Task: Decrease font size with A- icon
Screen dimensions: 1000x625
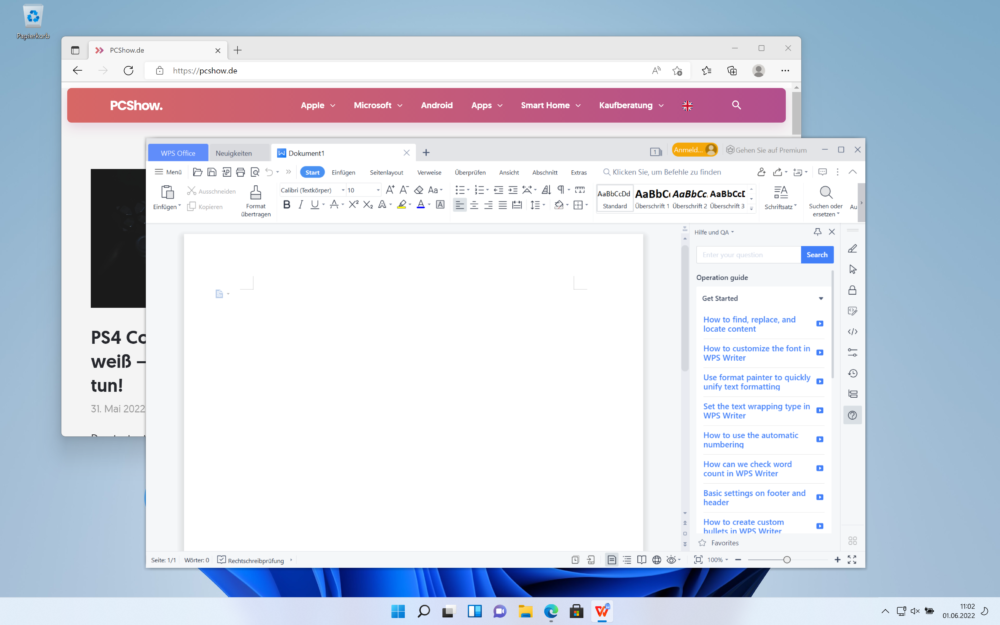Action: point(404,190)
